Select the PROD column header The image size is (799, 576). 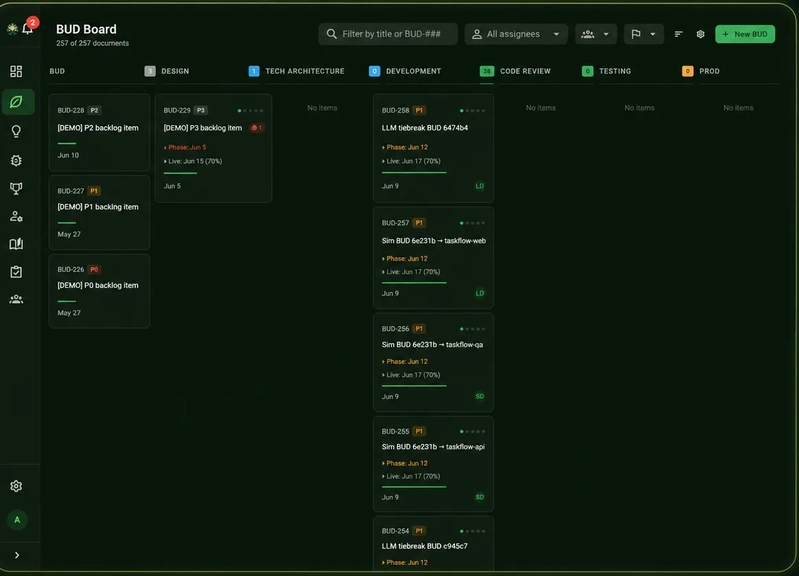pyautogui.click(x=709, y=71)
